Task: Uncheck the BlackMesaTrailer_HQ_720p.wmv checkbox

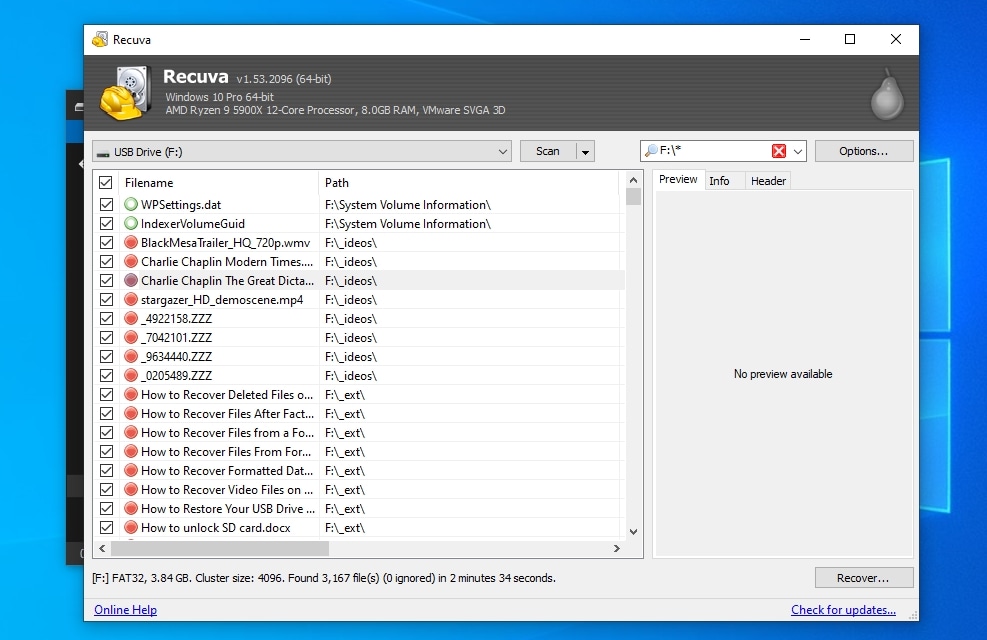Action: click(106, 242)
